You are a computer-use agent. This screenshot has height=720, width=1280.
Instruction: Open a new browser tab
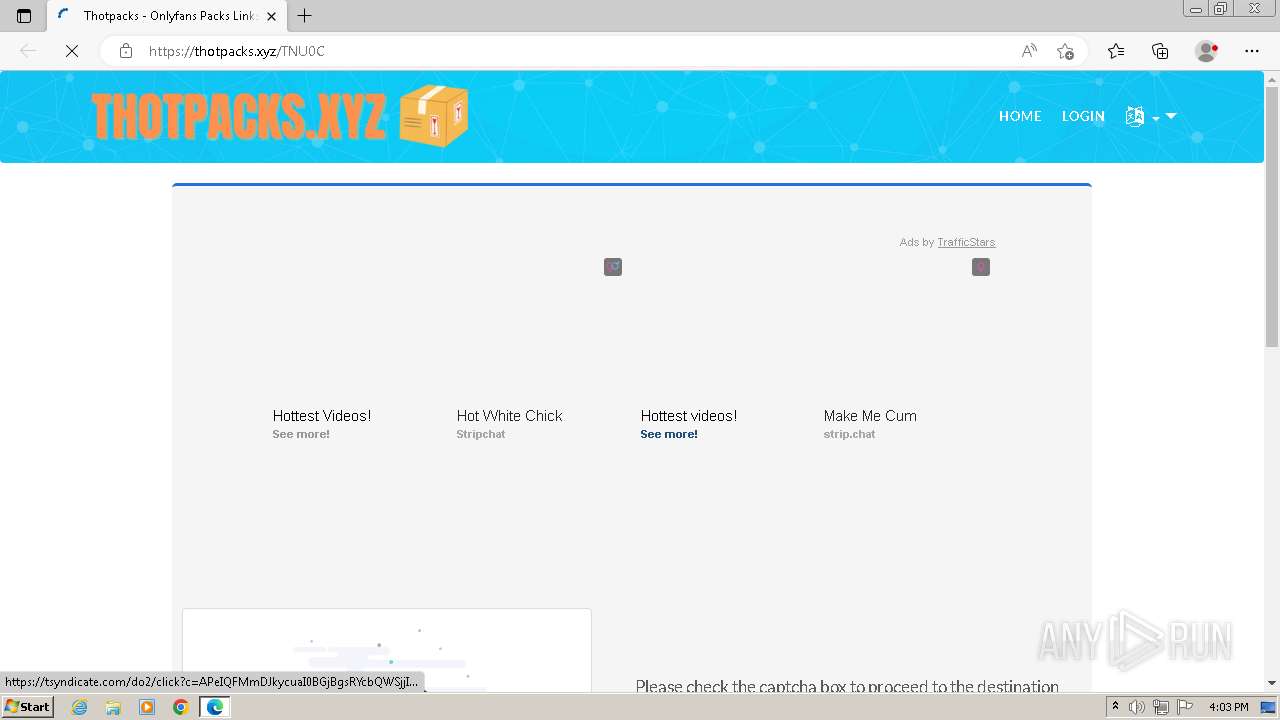[x=305, y=16]
